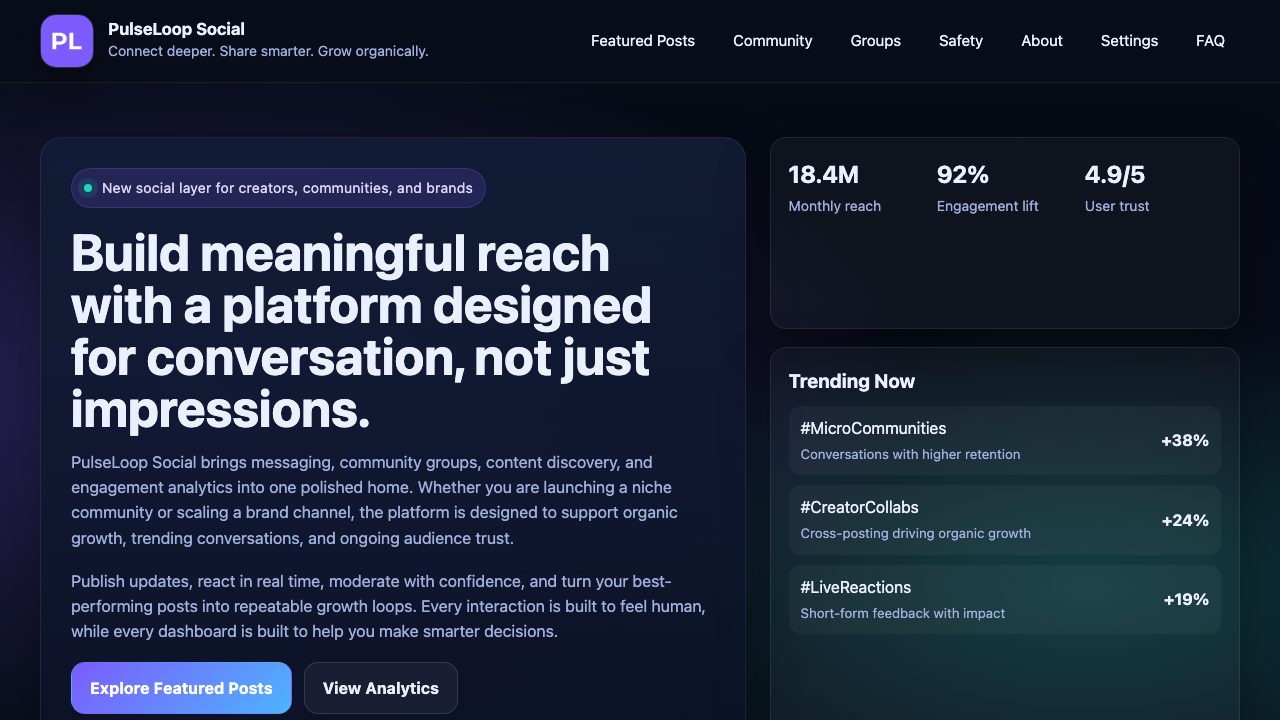The height and width of the screenshot is (720, 1280).
Task: Open the Featured Posts nav item
Action: click(x=642, y=41)
